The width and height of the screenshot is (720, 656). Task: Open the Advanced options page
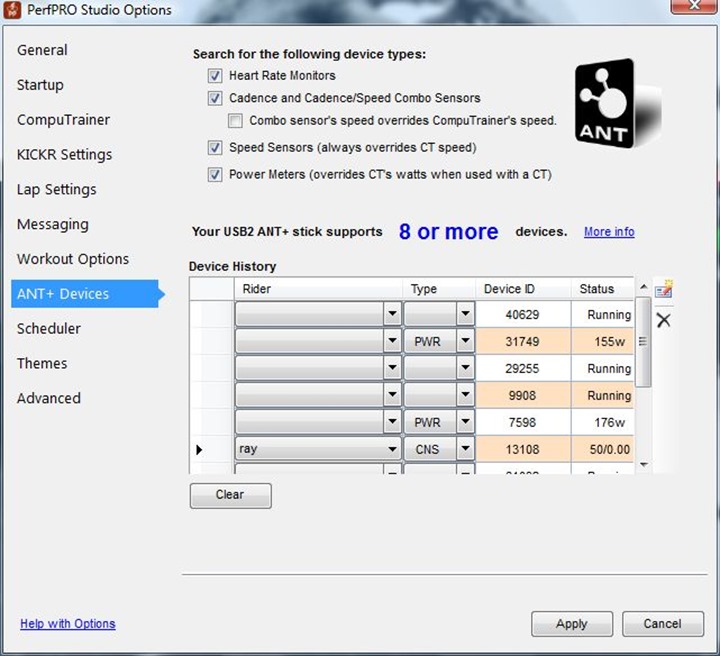pyautogui.click(x=49, y=398)
